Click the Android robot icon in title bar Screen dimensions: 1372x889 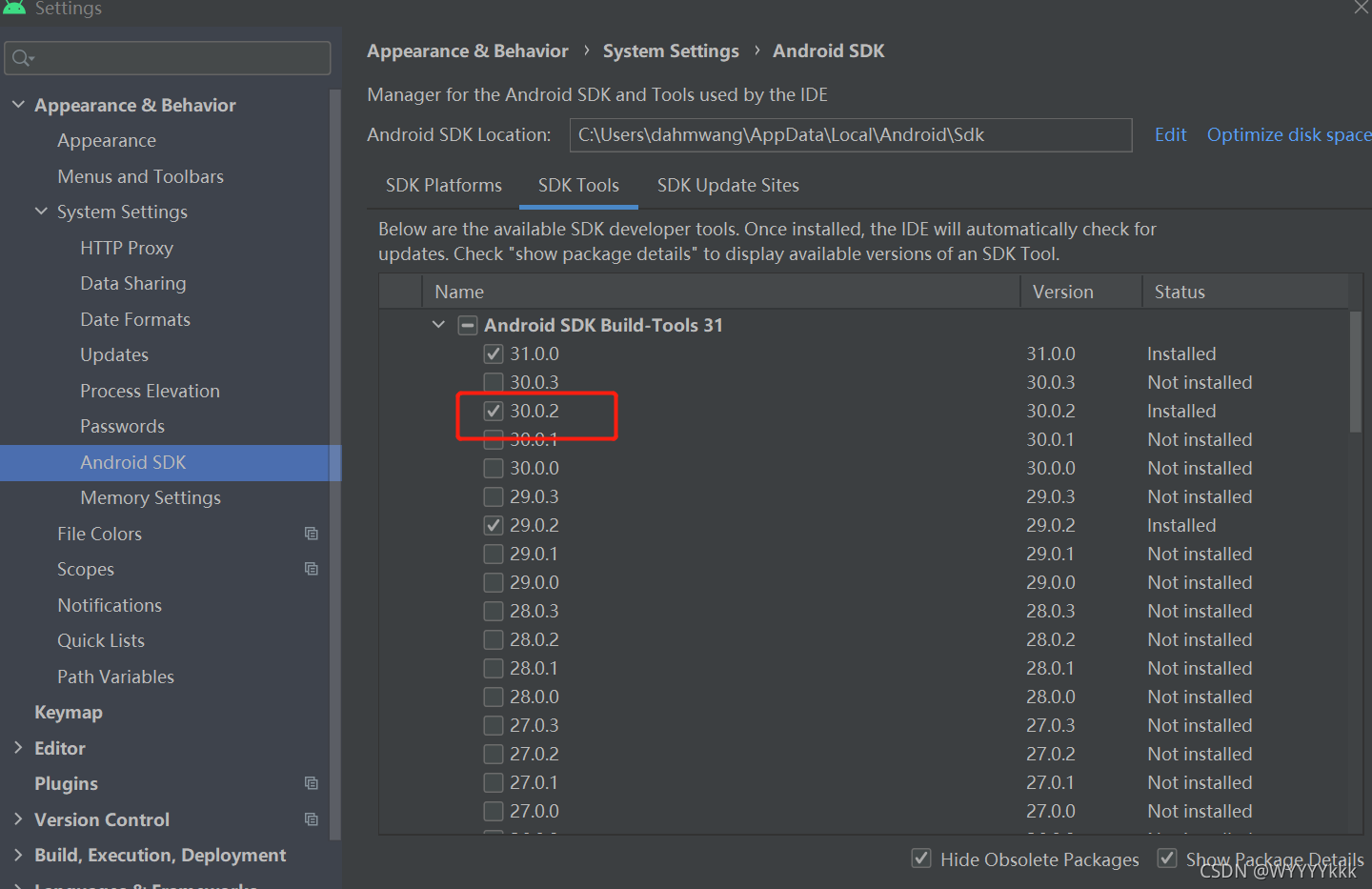[13, 8]
